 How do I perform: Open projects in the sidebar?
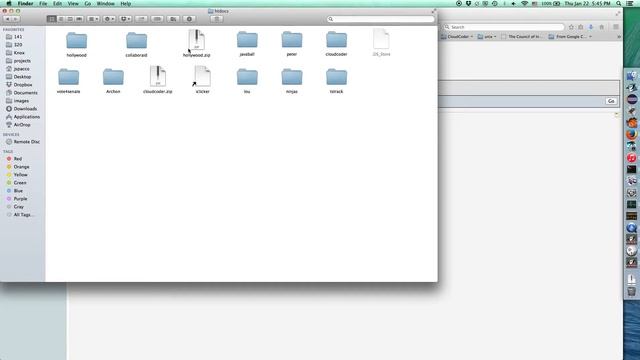(x=22, y=61)
